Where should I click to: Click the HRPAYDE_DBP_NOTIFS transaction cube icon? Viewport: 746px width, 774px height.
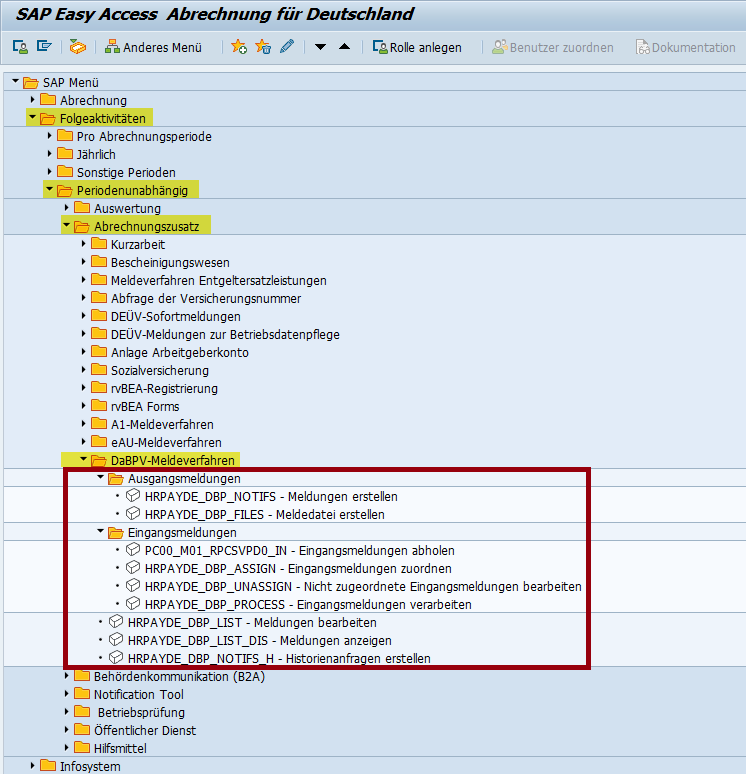(x=133, y=495)
